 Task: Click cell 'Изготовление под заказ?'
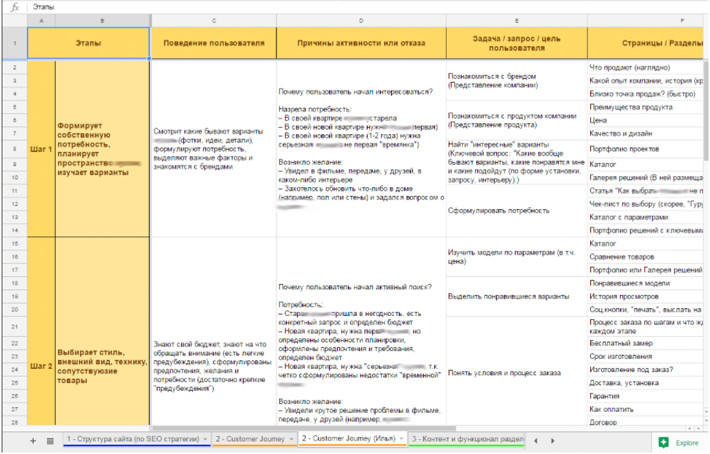[645, 370]
